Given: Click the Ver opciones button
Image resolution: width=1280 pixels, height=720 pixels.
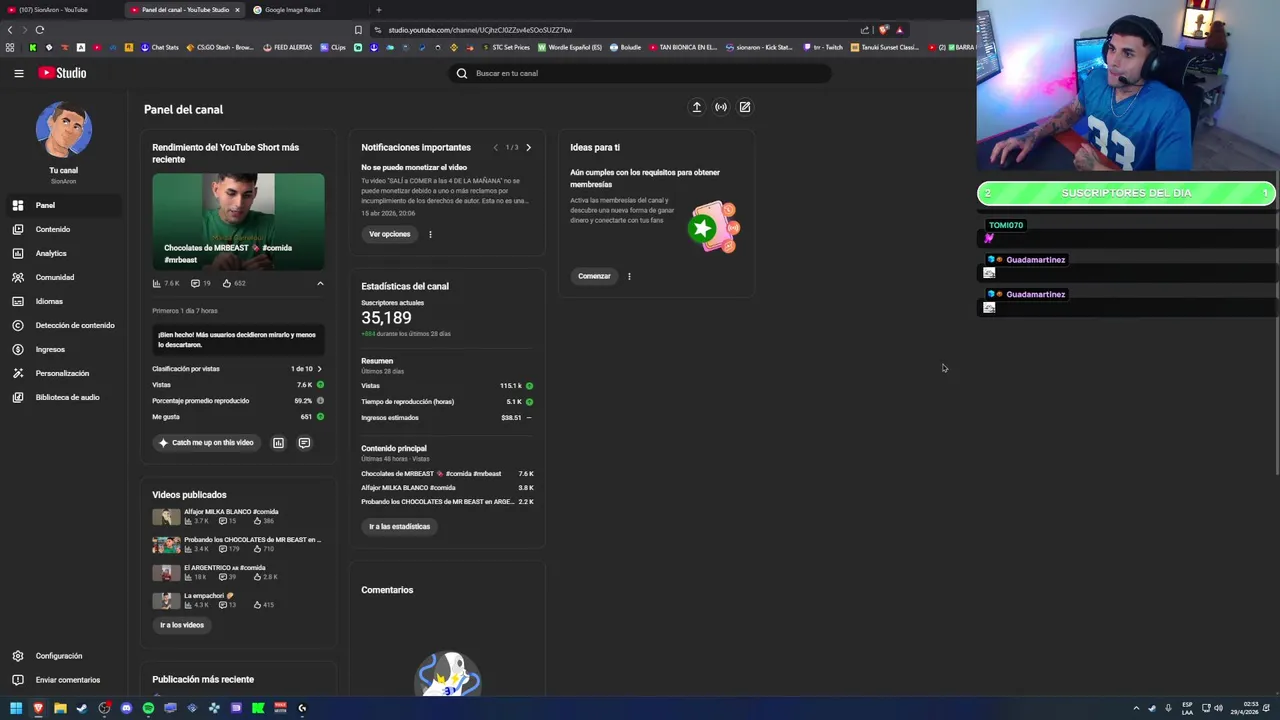Looking at the screenshot, I should 389,234.
